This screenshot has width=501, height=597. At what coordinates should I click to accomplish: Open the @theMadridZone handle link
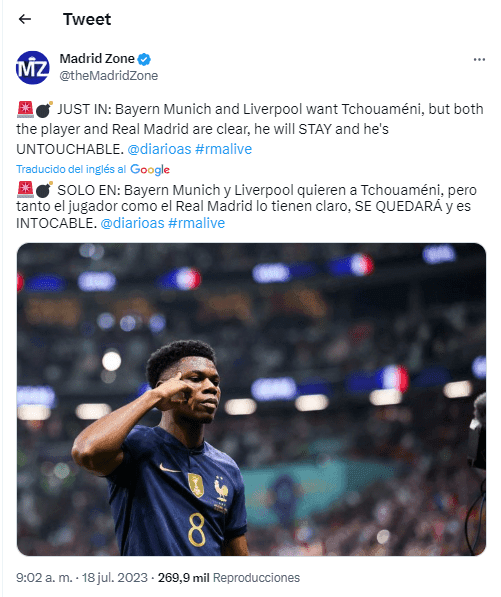coord(108,76)
